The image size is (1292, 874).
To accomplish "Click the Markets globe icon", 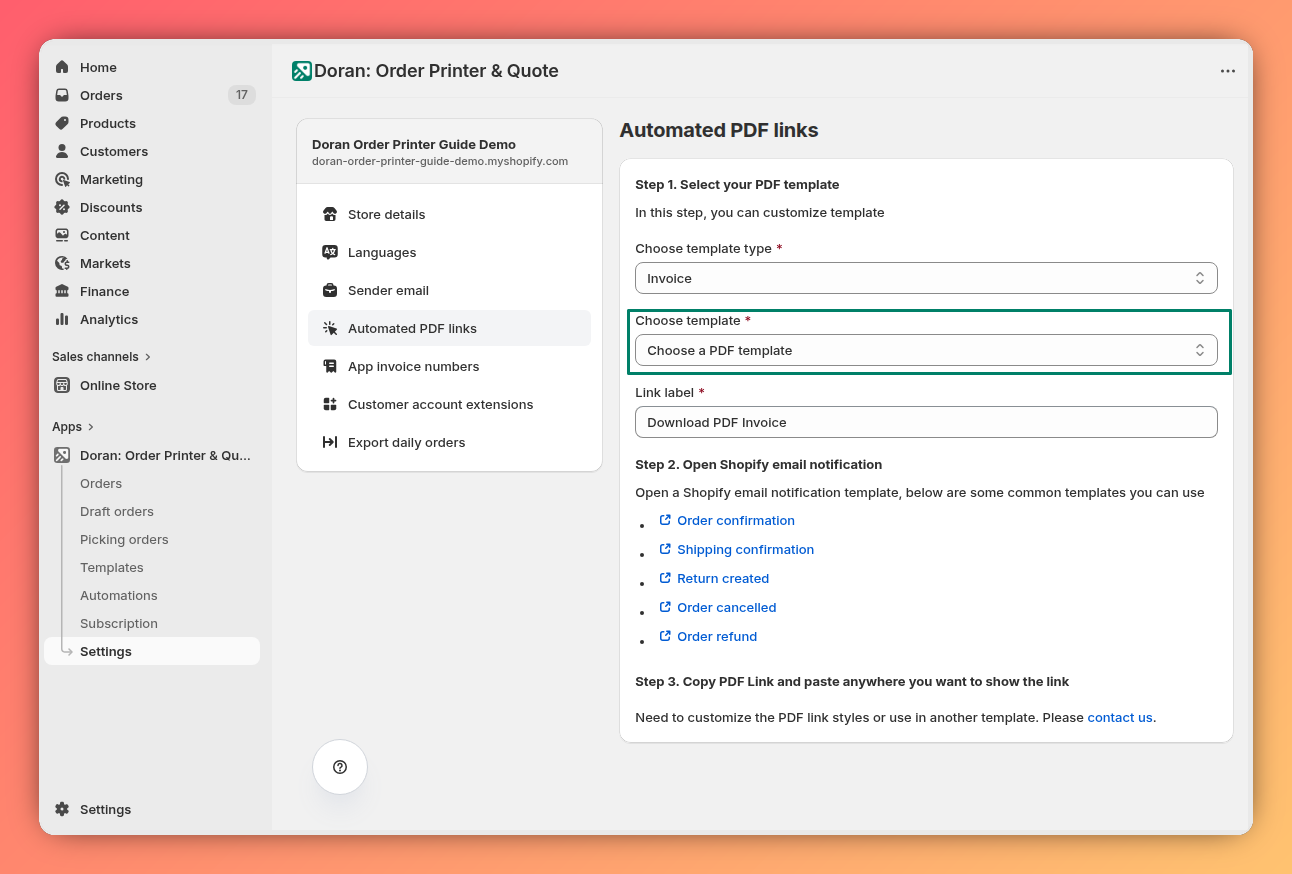I will [62, 263].
